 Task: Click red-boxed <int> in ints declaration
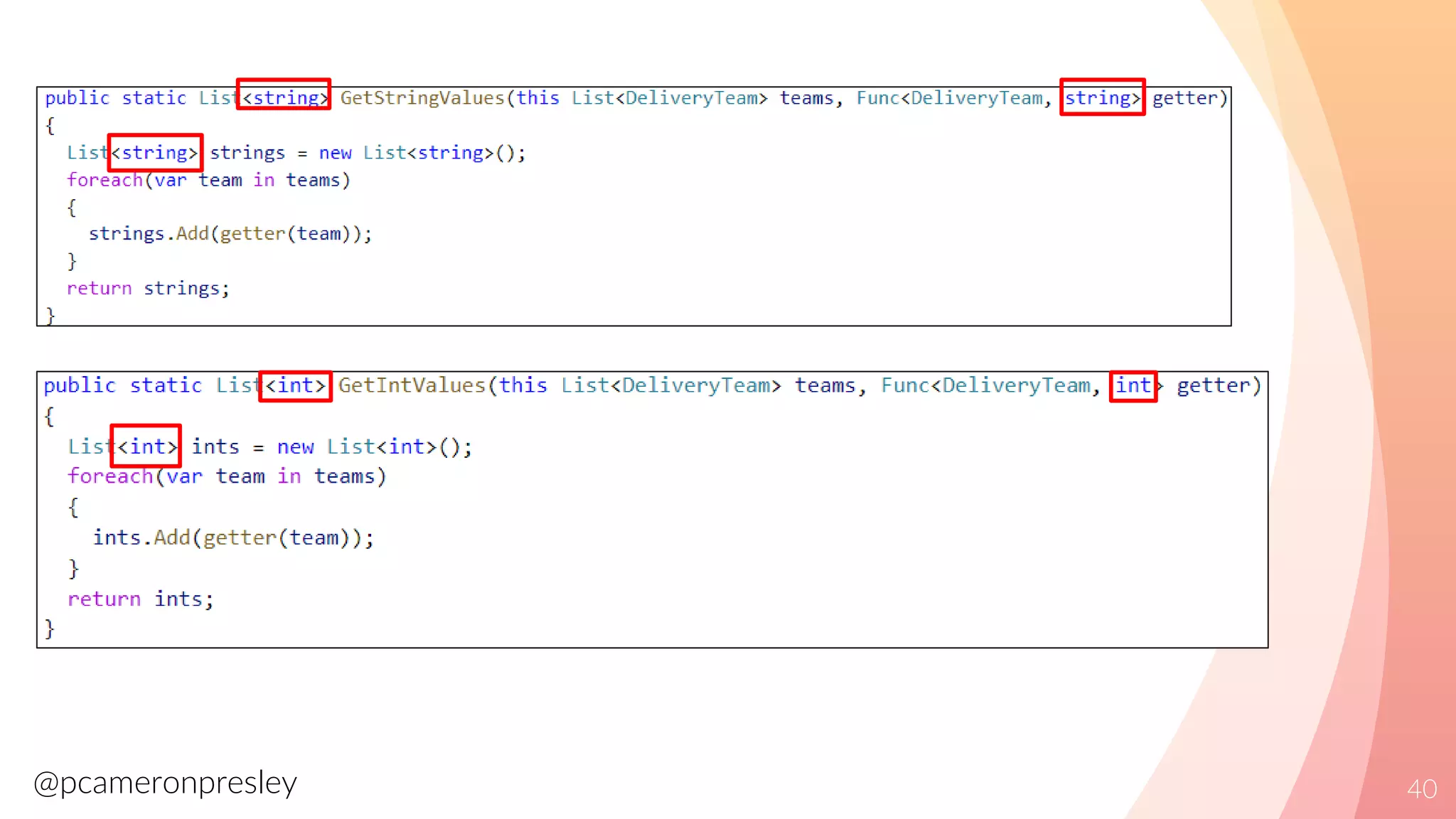click(146, 446)
